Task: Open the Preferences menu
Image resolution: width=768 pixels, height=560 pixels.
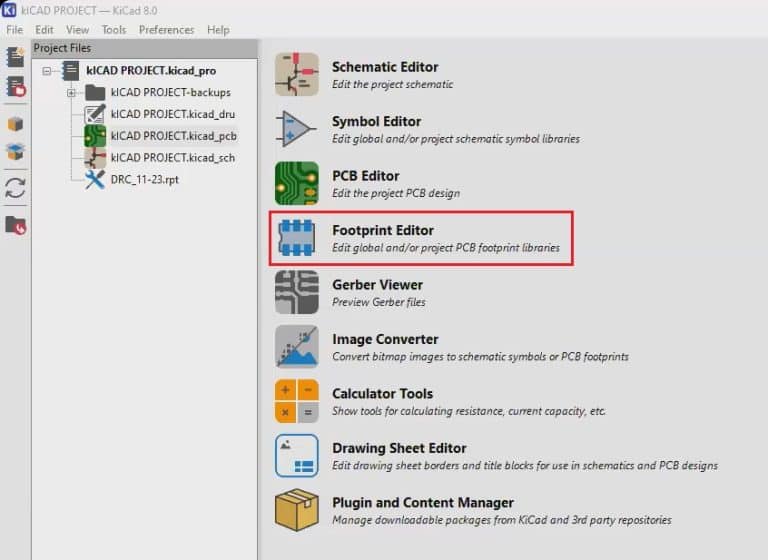Action: click(166, 30)
